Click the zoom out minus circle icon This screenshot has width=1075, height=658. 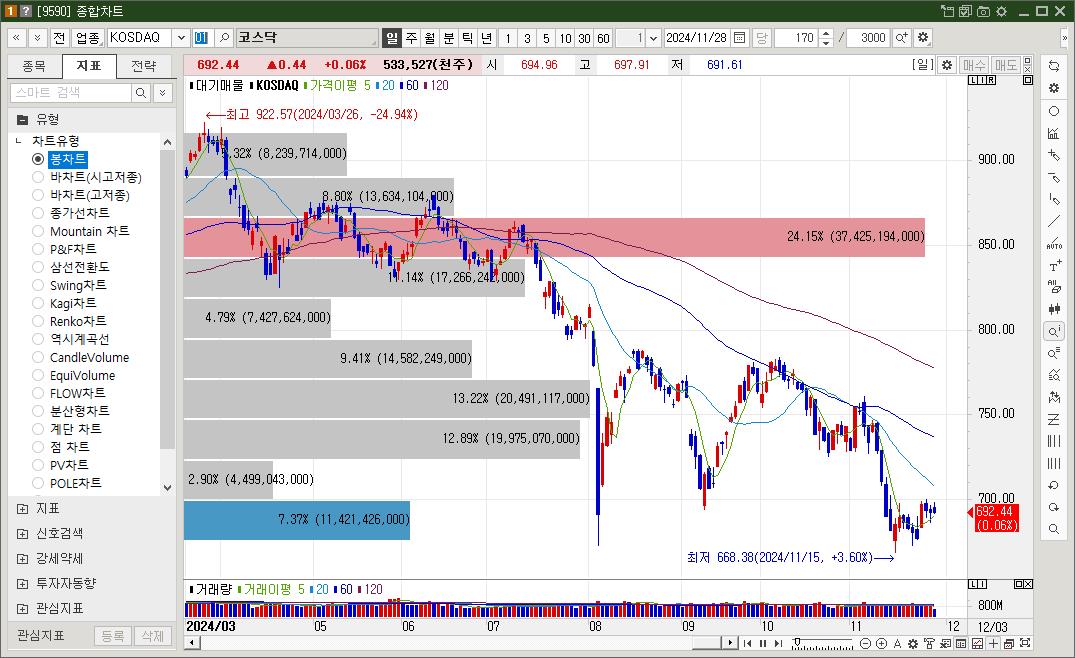[865, 644]
